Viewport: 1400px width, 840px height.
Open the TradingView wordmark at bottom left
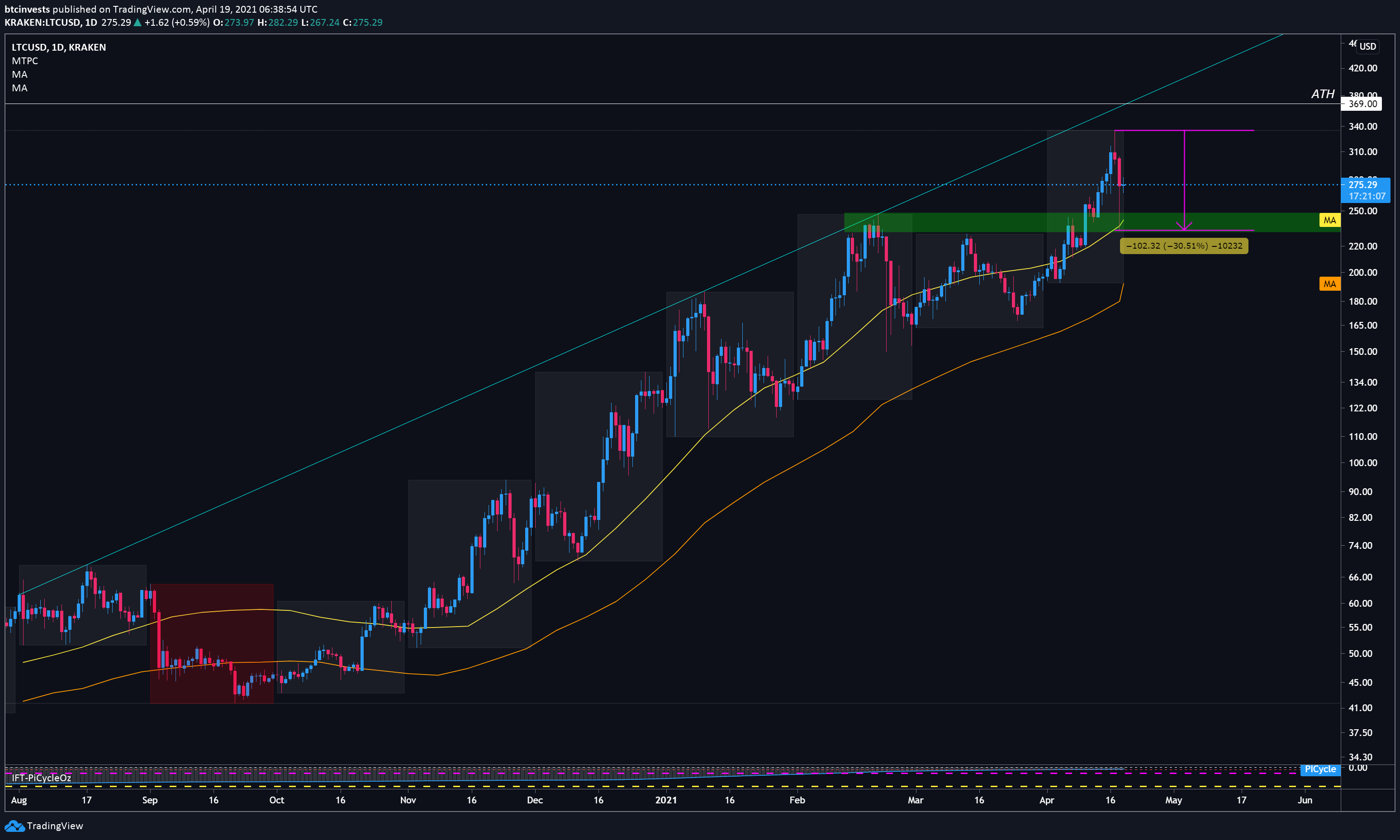(55, 826)
